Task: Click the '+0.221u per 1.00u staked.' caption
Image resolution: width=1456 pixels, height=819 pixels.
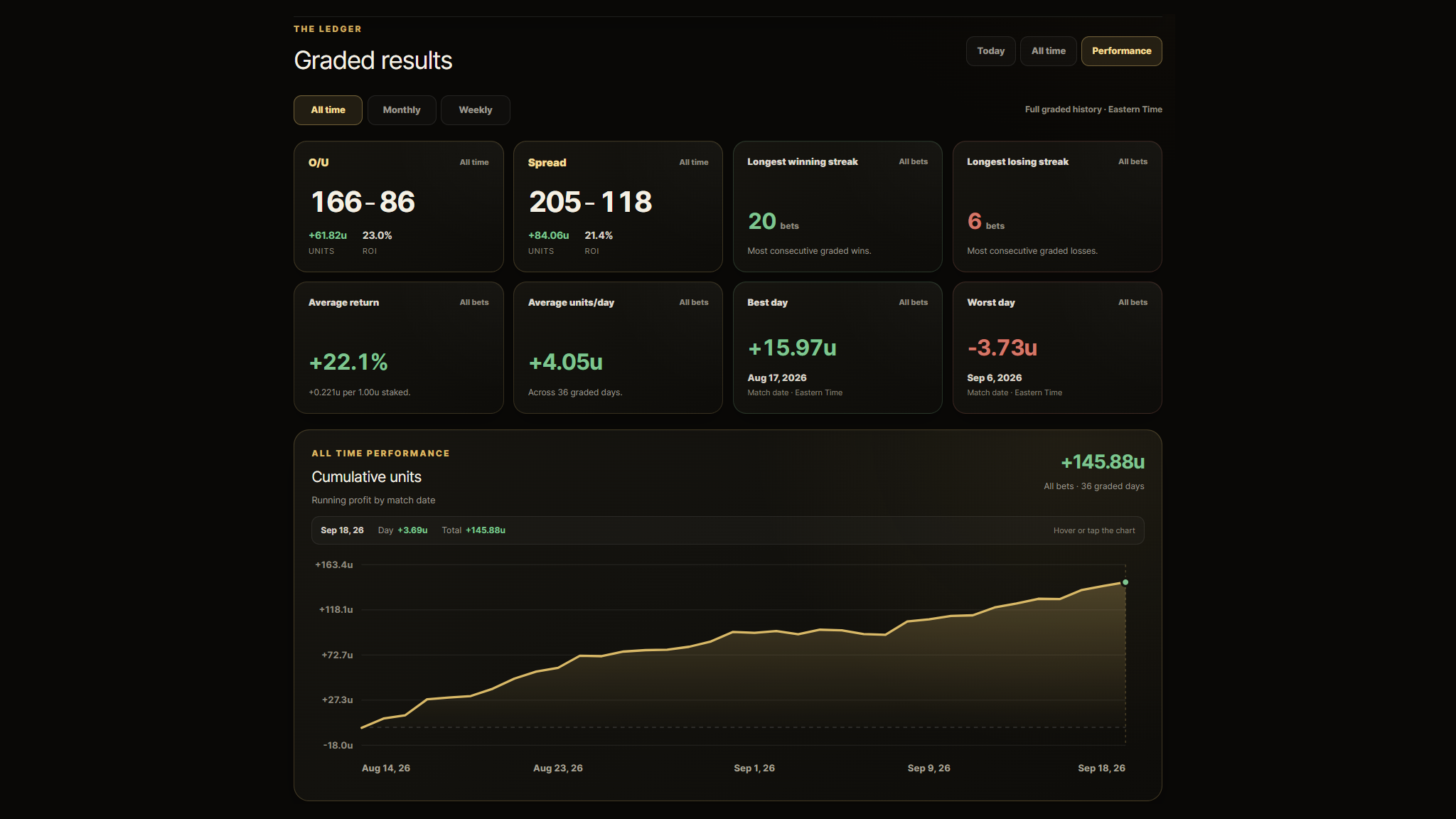Action: coord(360,392)
